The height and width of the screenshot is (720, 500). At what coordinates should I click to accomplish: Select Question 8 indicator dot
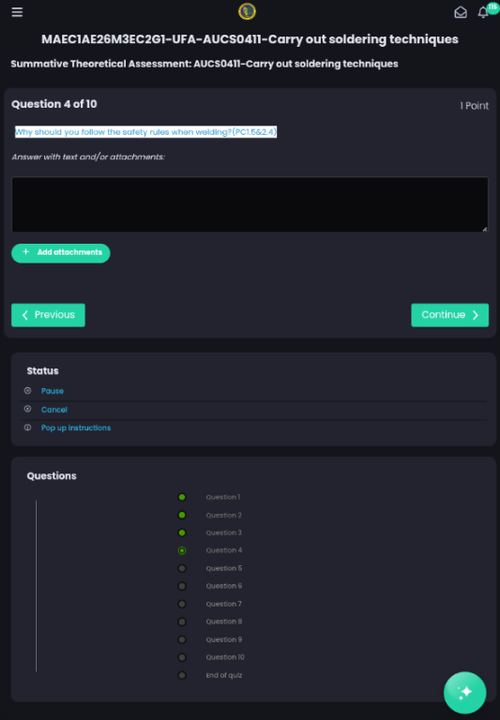182,622
